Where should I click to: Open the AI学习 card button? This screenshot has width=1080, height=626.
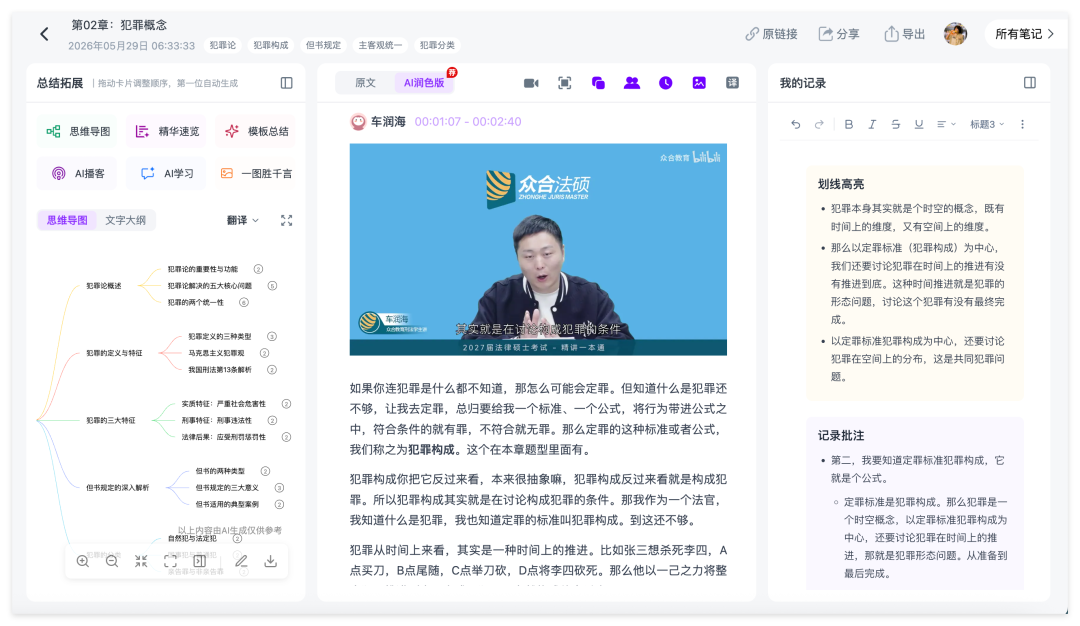tap(167, 174)
